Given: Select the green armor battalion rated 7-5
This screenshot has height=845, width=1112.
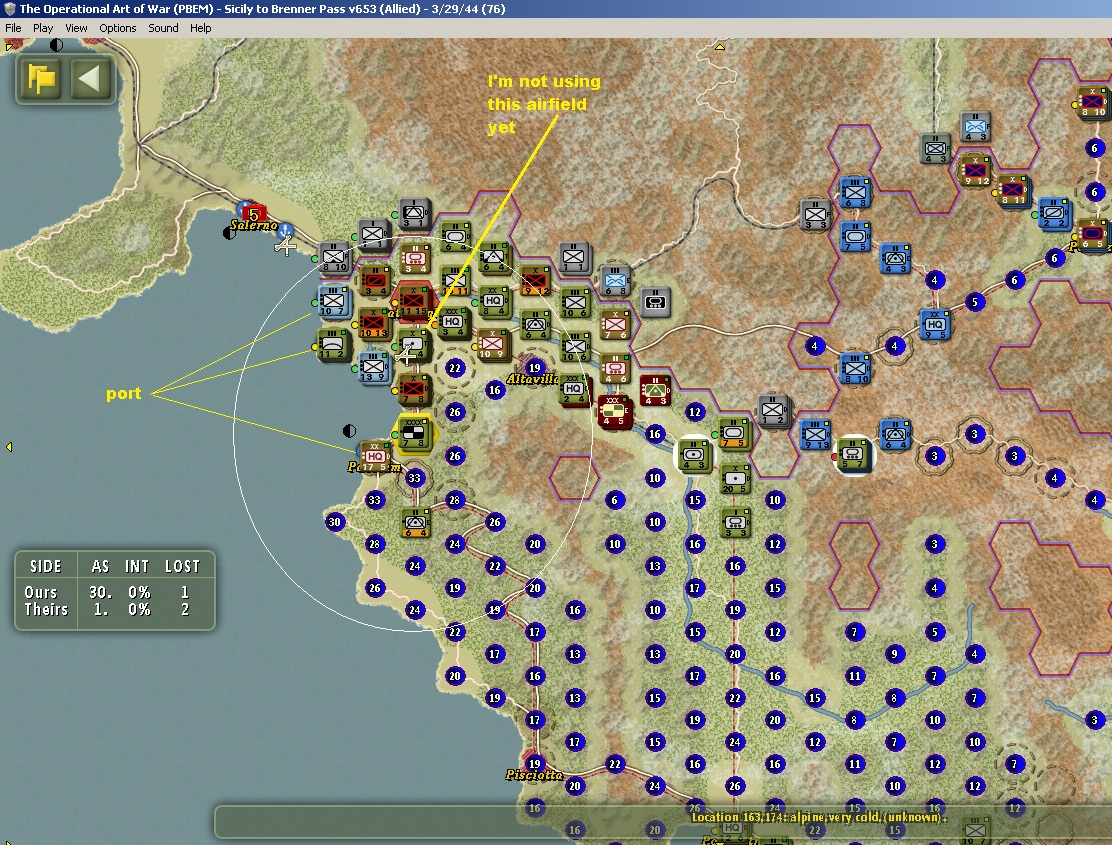Looking at the screenshot, I should tap(733, 433).
